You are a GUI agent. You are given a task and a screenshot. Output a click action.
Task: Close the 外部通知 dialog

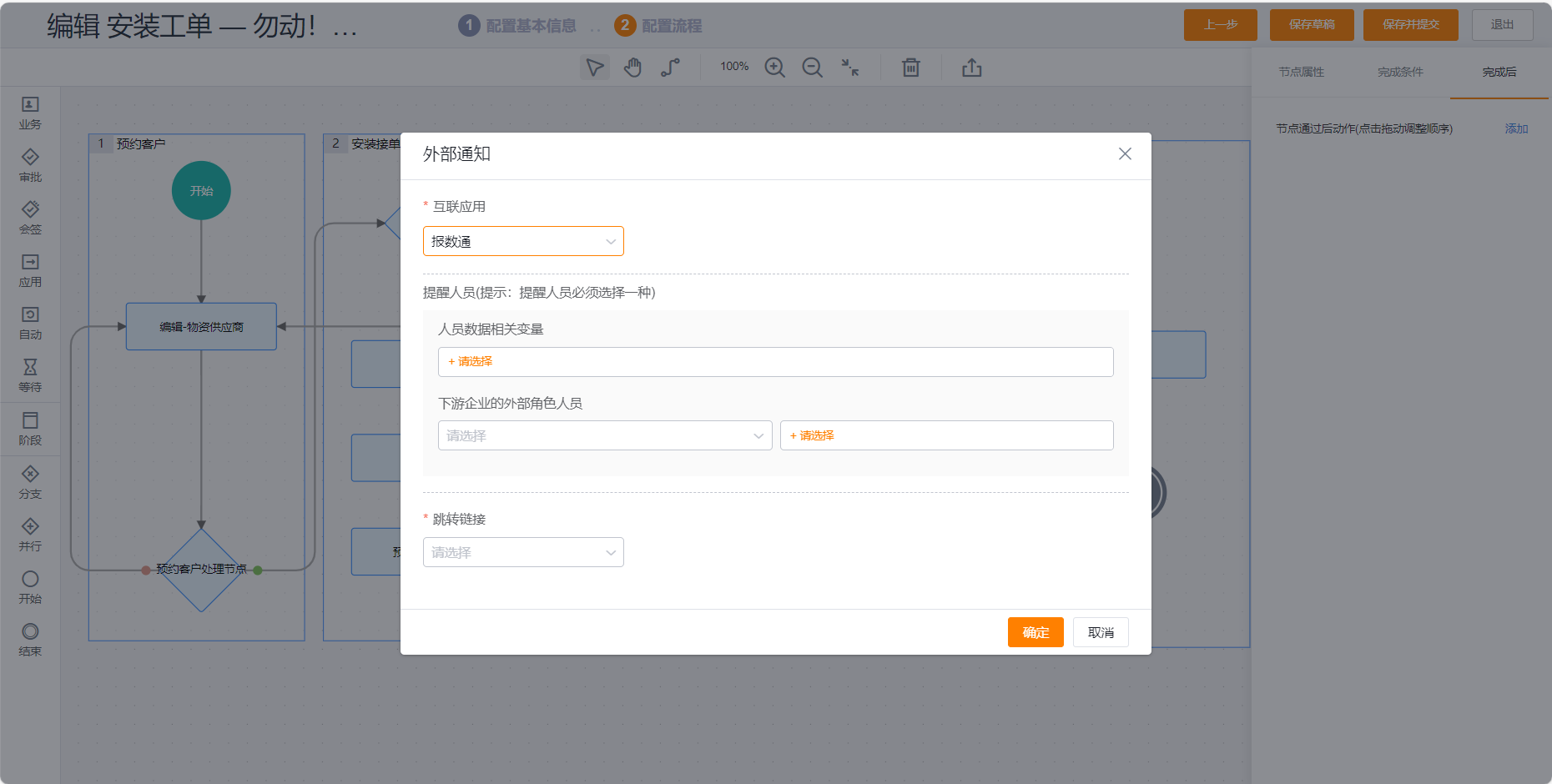pyautogui.click(x=1125, y=153)
